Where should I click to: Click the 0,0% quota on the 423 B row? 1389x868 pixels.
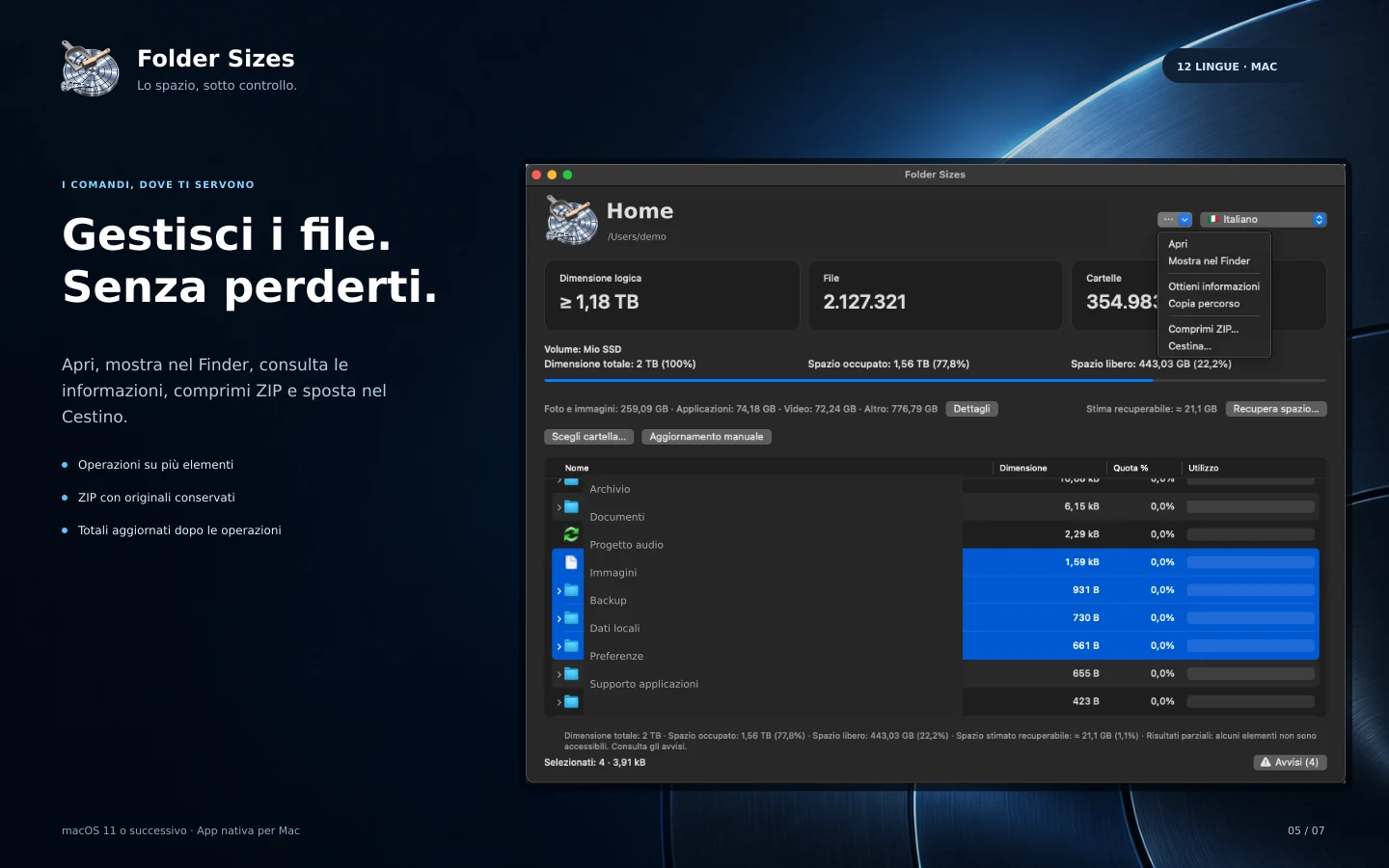click(x=1162, y=702)
